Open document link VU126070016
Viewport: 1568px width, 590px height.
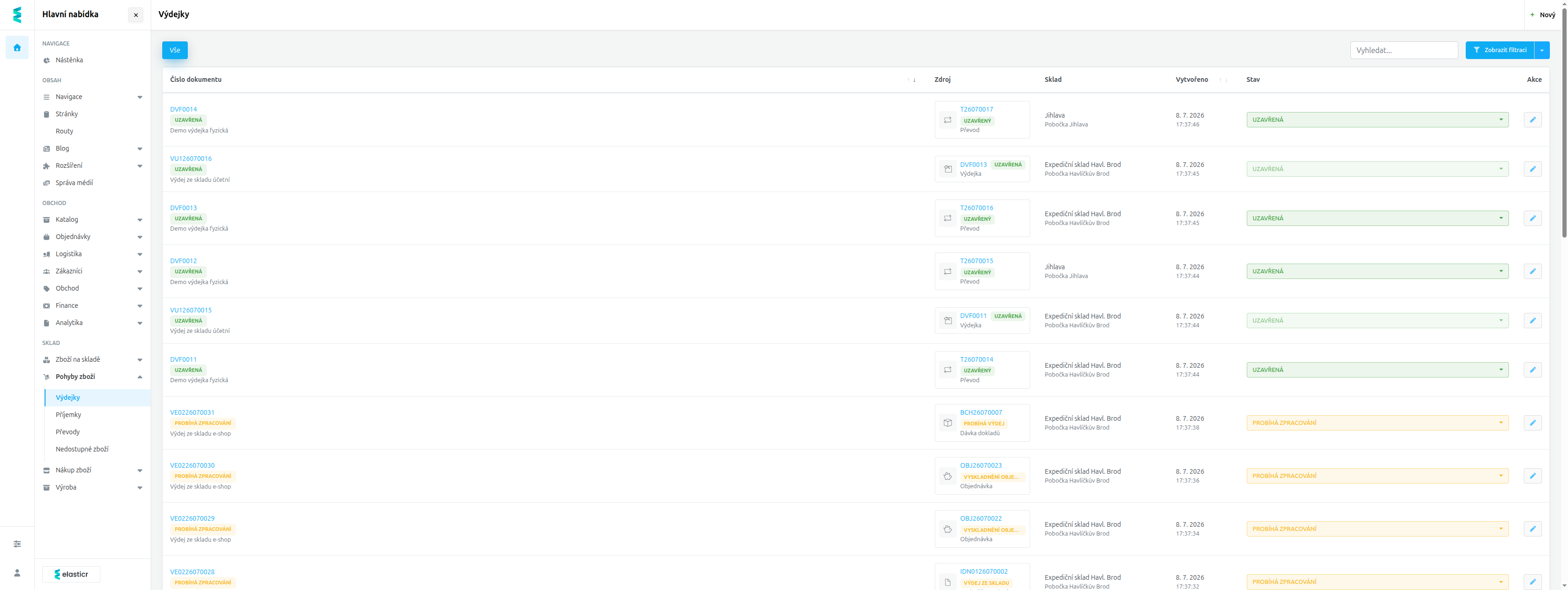coord(191,159)
